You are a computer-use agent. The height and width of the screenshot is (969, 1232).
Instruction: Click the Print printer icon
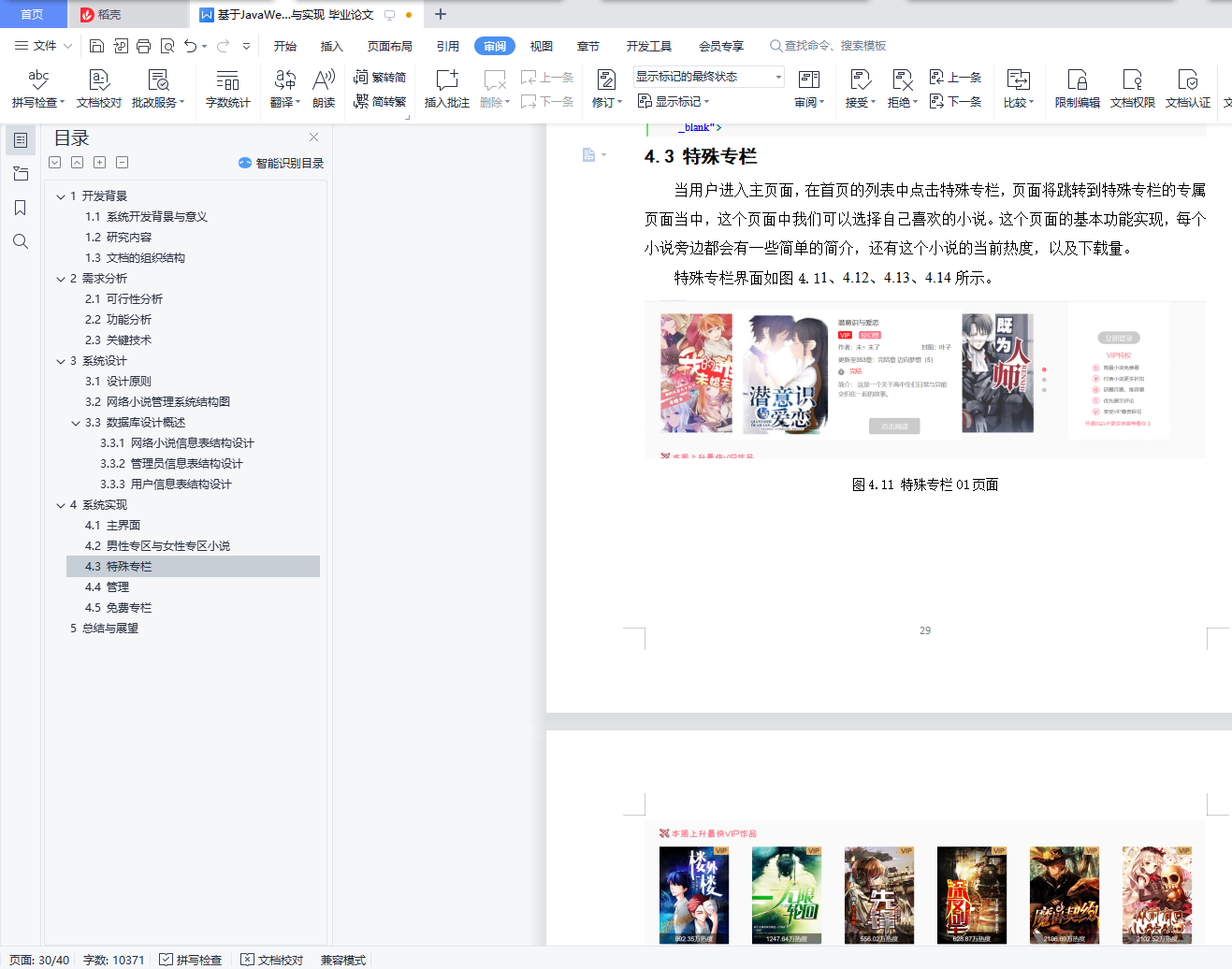(143, 46)
